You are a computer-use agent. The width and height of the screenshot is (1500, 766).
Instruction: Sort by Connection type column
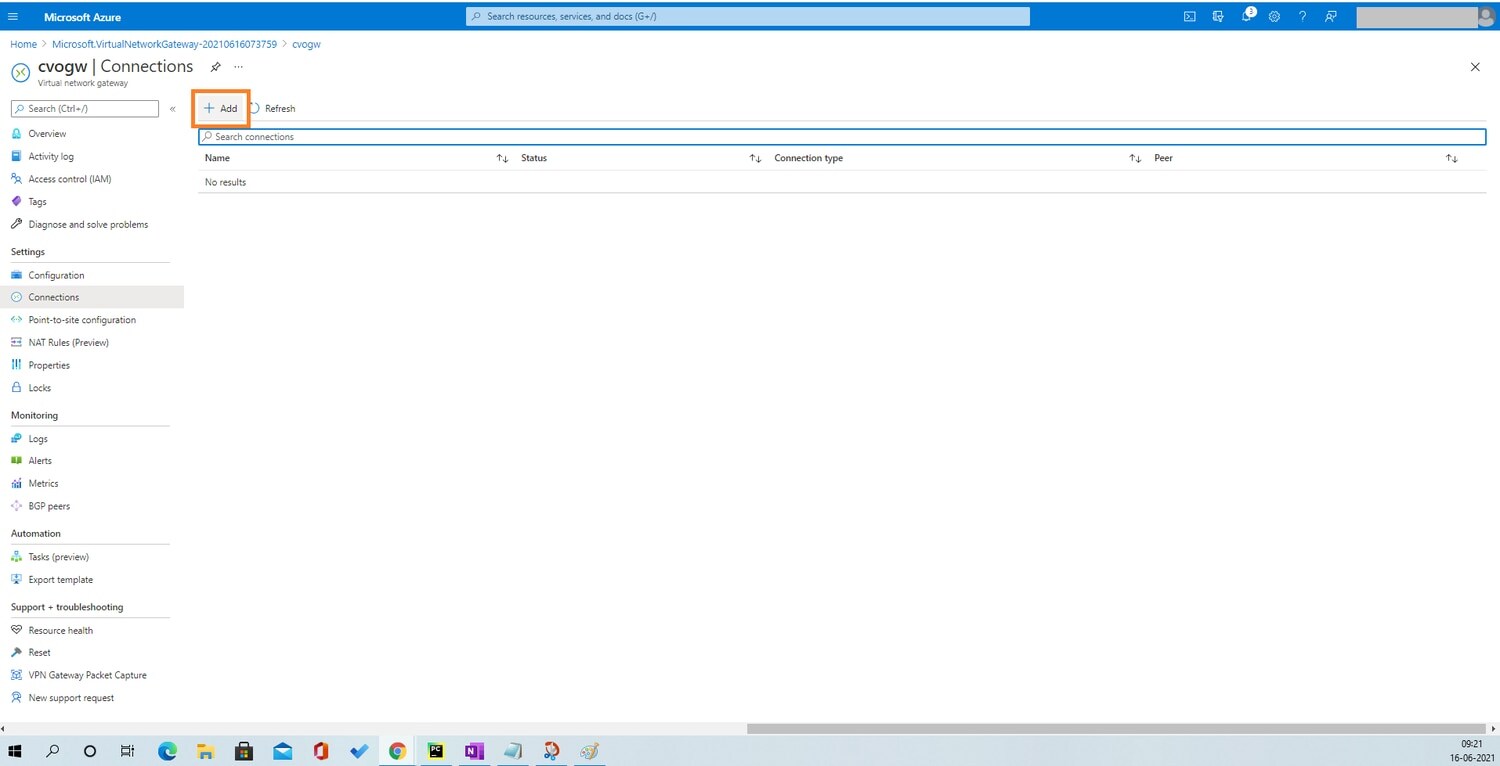1135,158
